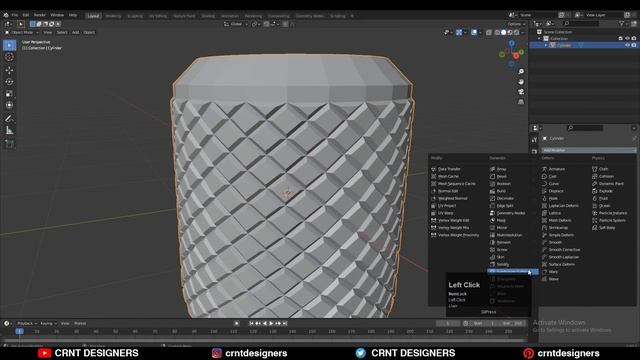The height and width of the screenshot is (360, 640).
Task: Select the Scale tool in the left toolbar
Action: coord(9,93)
